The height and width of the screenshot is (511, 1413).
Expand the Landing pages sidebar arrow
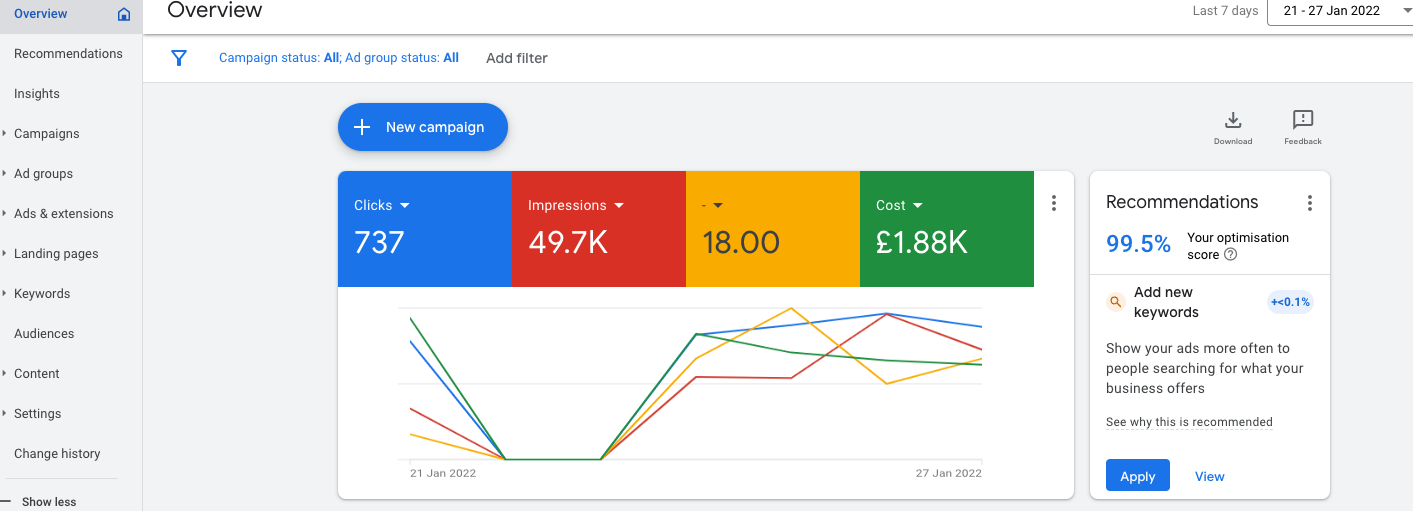tap(5, 253)
